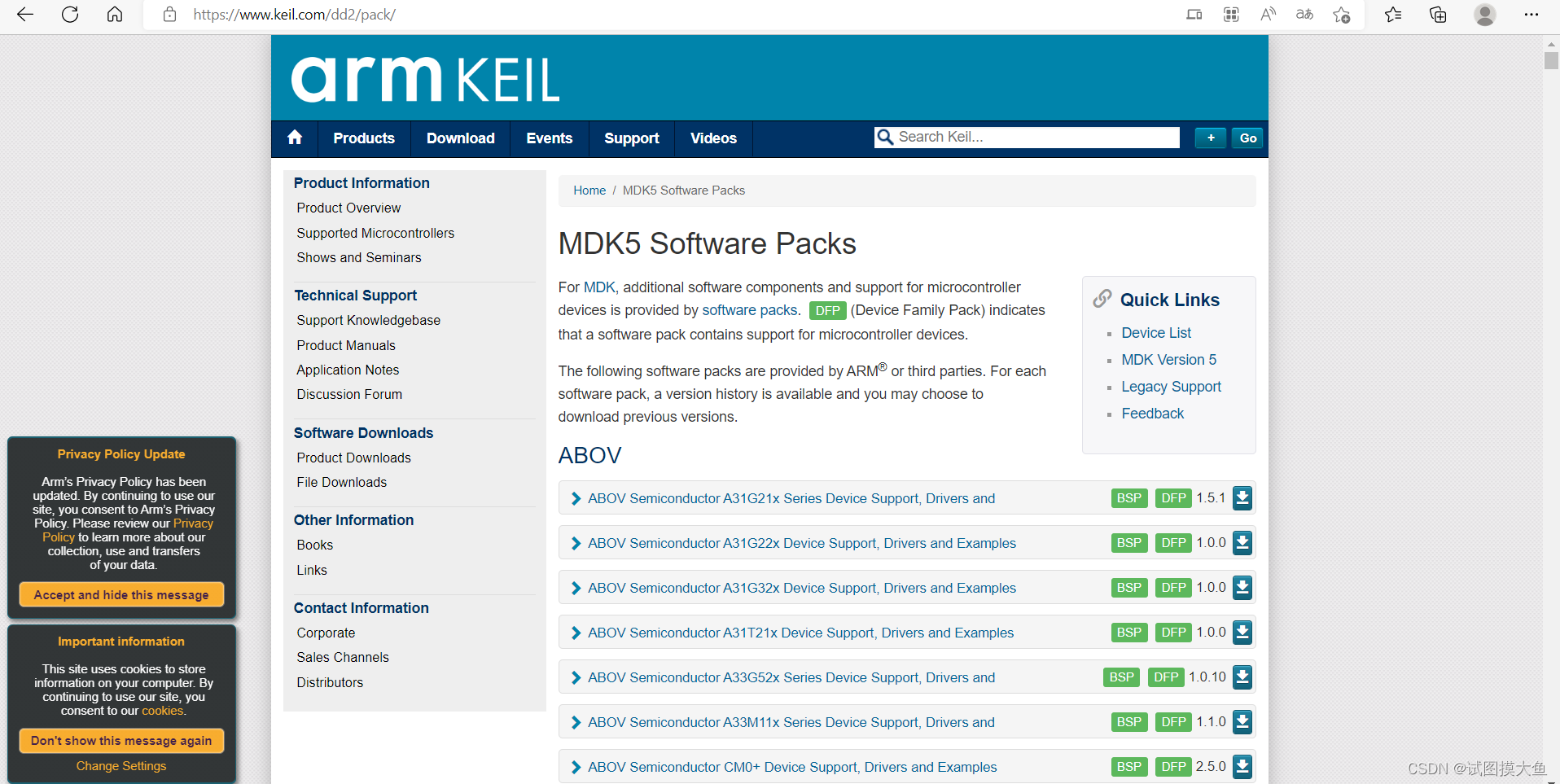This screenshot has width=1560, height=784.
Task: Open the Device List quick link
Action: (x=1156, y=333)
